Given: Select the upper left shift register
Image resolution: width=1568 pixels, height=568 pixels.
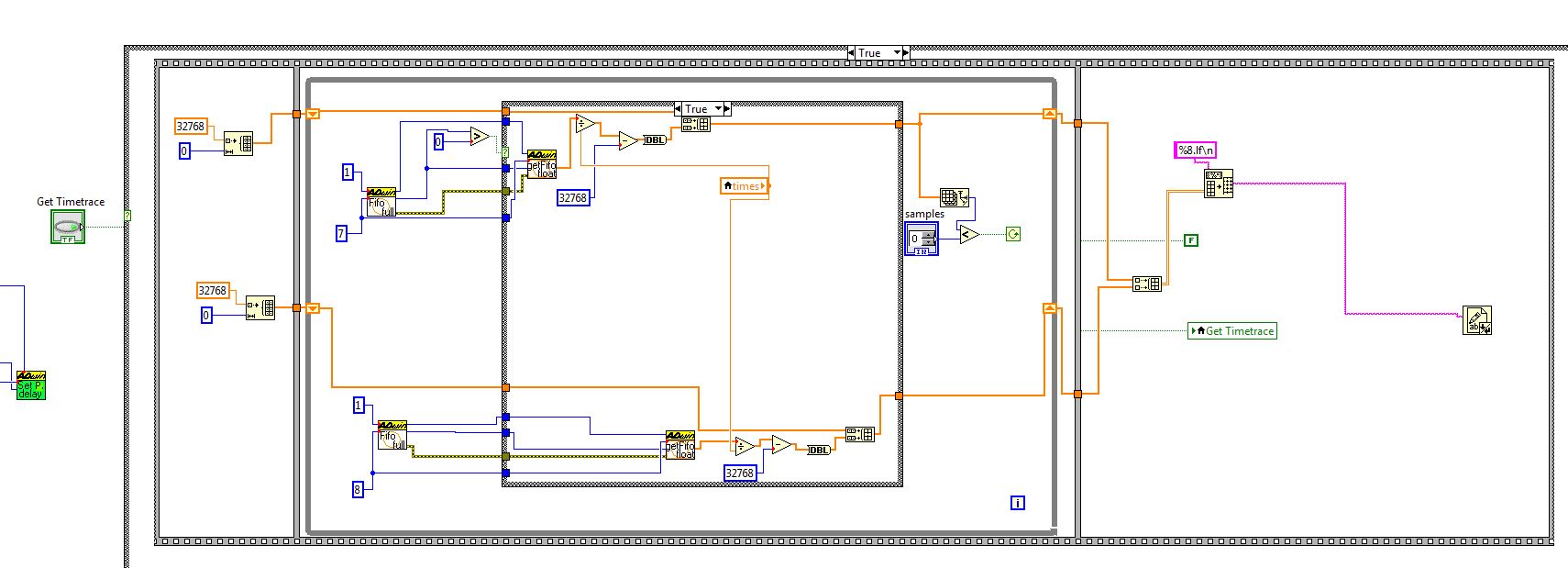Looking at the screenshot, I should pos(313,114).
